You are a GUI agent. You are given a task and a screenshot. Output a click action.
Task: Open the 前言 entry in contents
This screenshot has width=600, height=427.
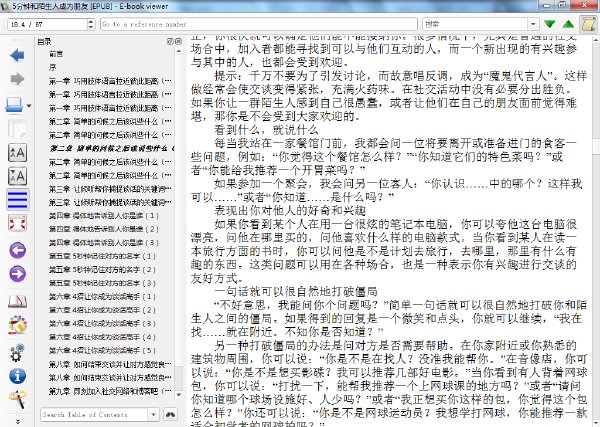(x=56, y=54)
